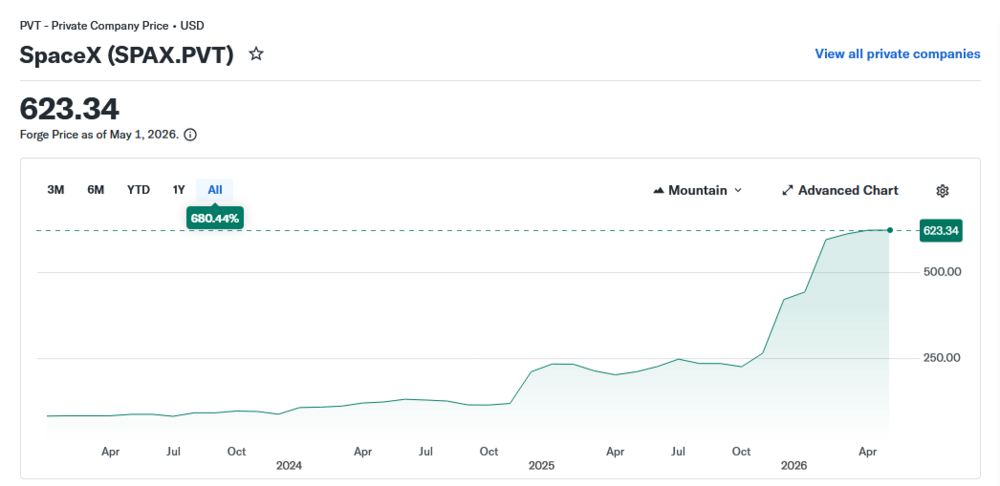The width and height of the screenshot is (1000, 486).
Task: Open Forge Price info tooltip icon
Action: pyautogui.click(x=189, y=135)
